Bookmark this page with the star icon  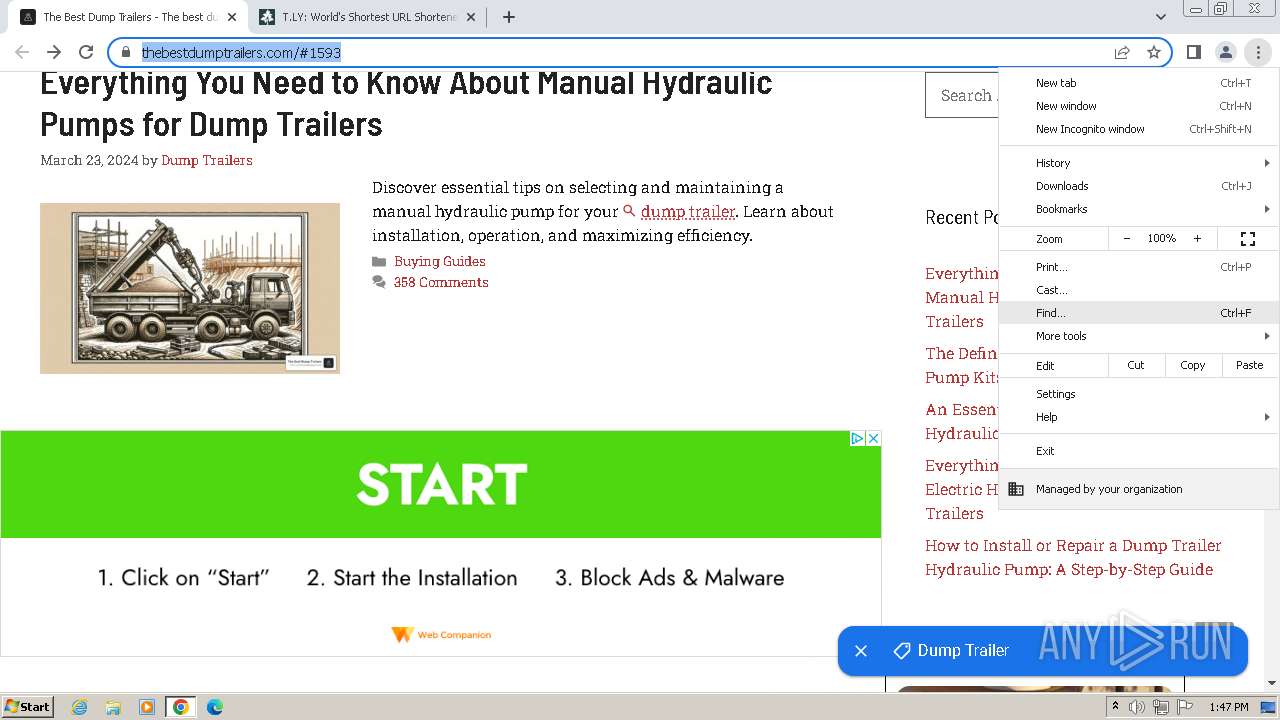tap(1154, 52)
